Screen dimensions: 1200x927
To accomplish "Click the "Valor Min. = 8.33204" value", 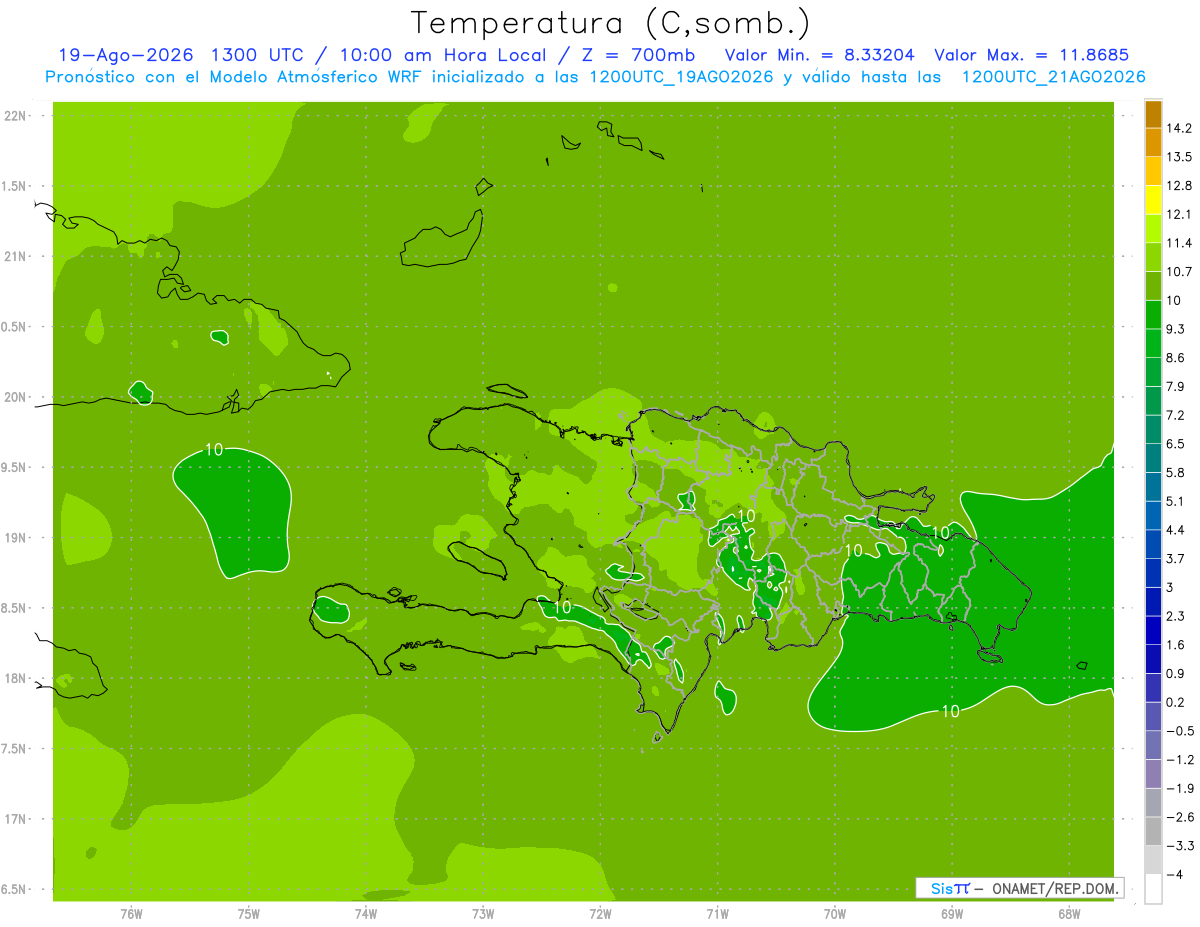I will (x=820, y=55).
